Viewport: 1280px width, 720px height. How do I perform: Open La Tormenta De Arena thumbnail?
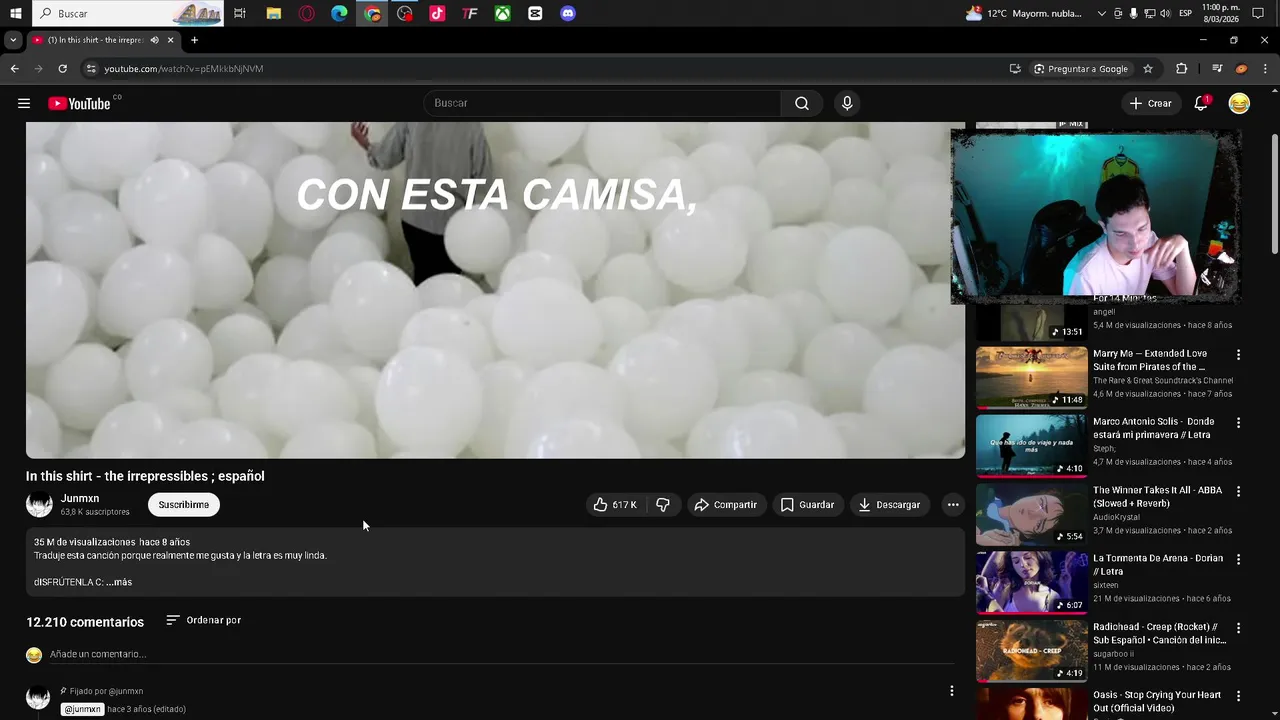pos(1031,582)
